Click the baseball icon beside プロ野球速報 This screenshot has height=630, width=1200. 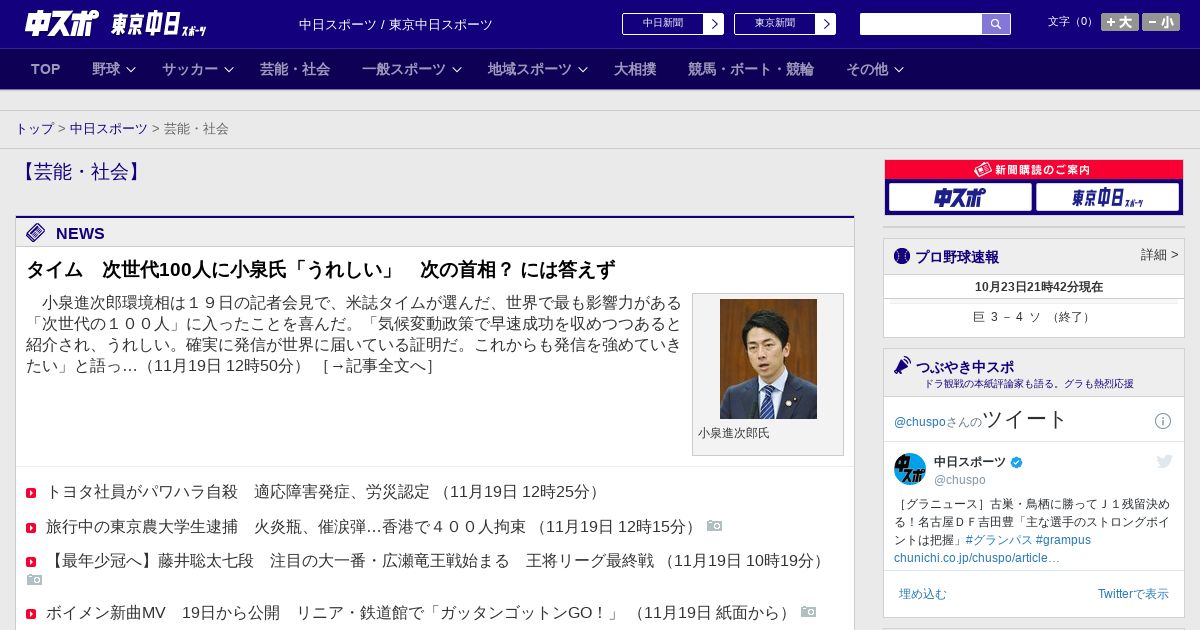902,256
